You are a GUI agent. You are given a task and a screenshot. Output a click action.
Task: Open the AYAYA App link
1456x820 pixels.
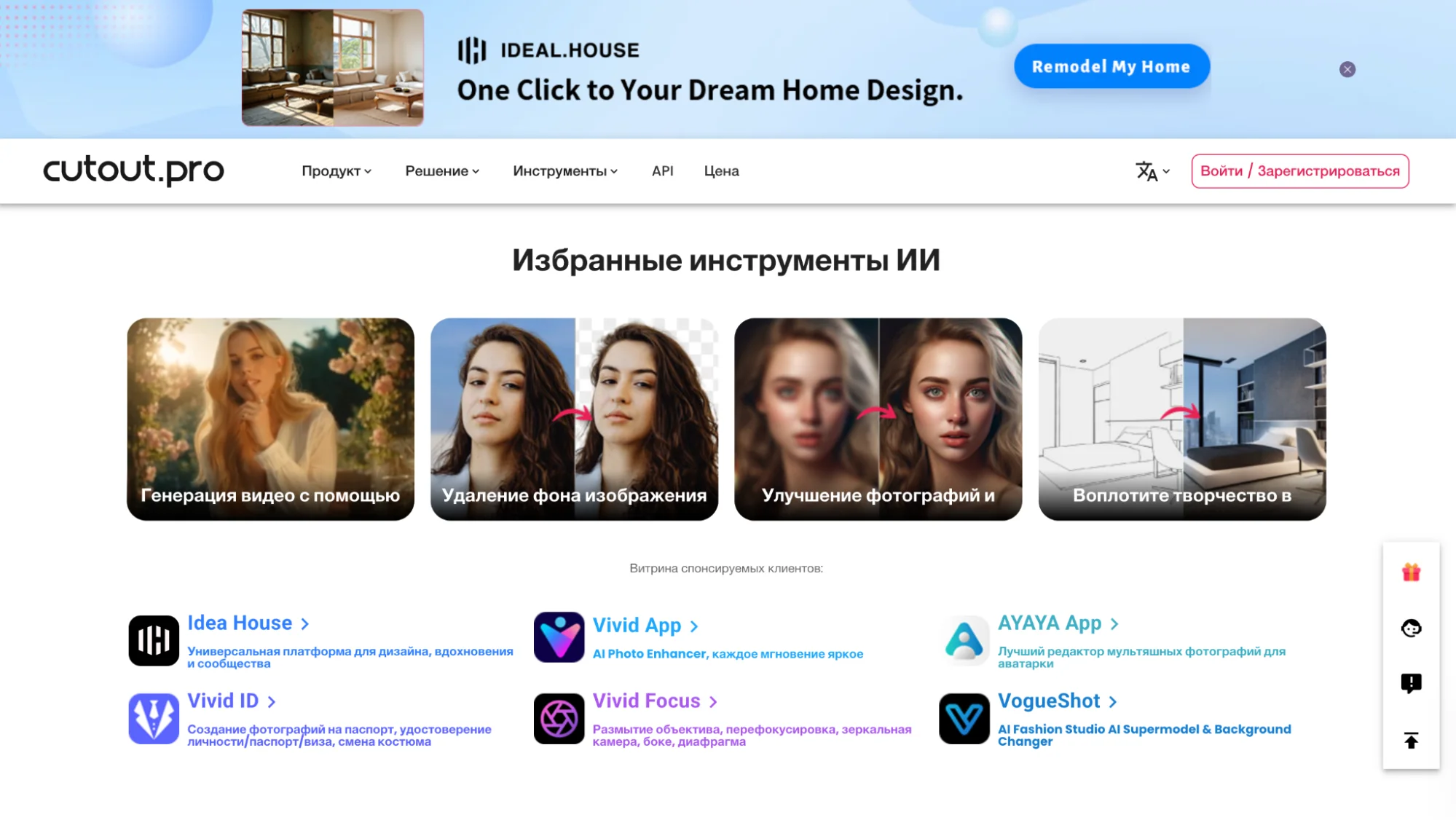click(x=1058, y=623)
